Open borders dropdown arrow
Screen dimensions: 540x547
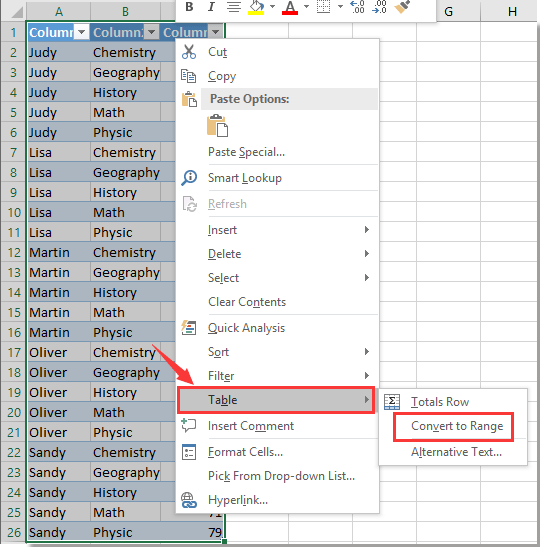340,6
